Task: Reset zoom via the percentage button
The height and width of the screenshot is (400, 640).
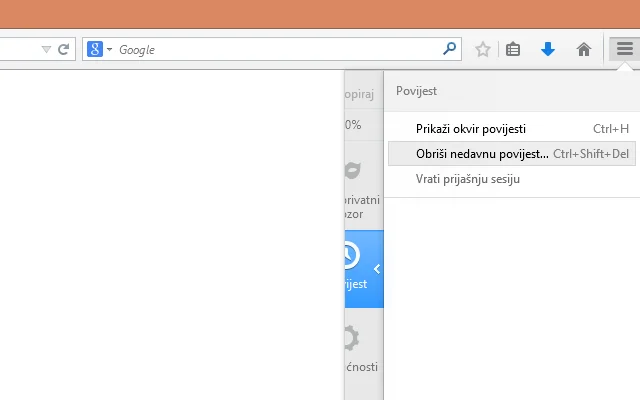Action: [353, 125]
